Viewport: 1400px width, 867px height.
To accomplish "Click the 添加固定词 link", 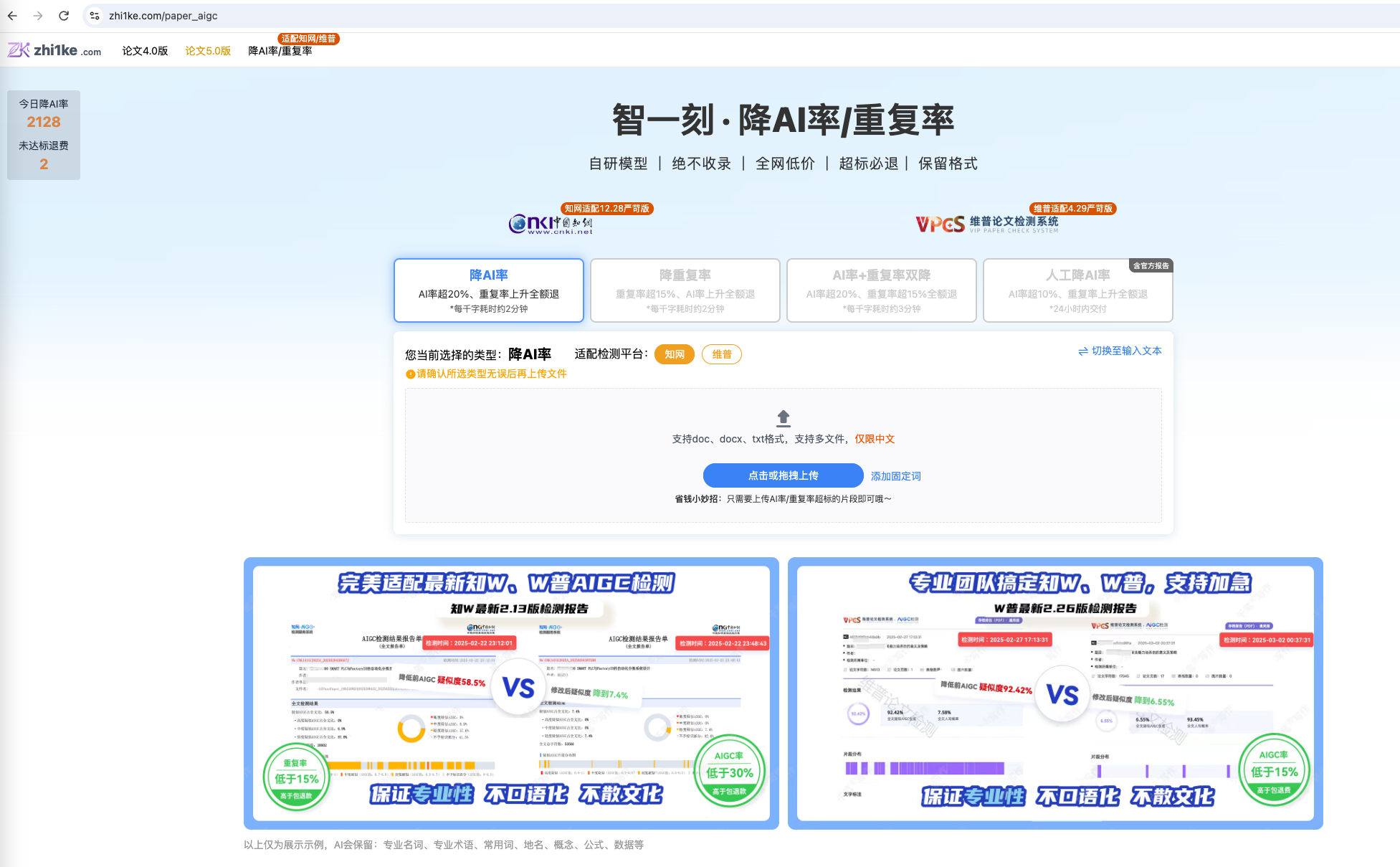I will coord(896,476).
